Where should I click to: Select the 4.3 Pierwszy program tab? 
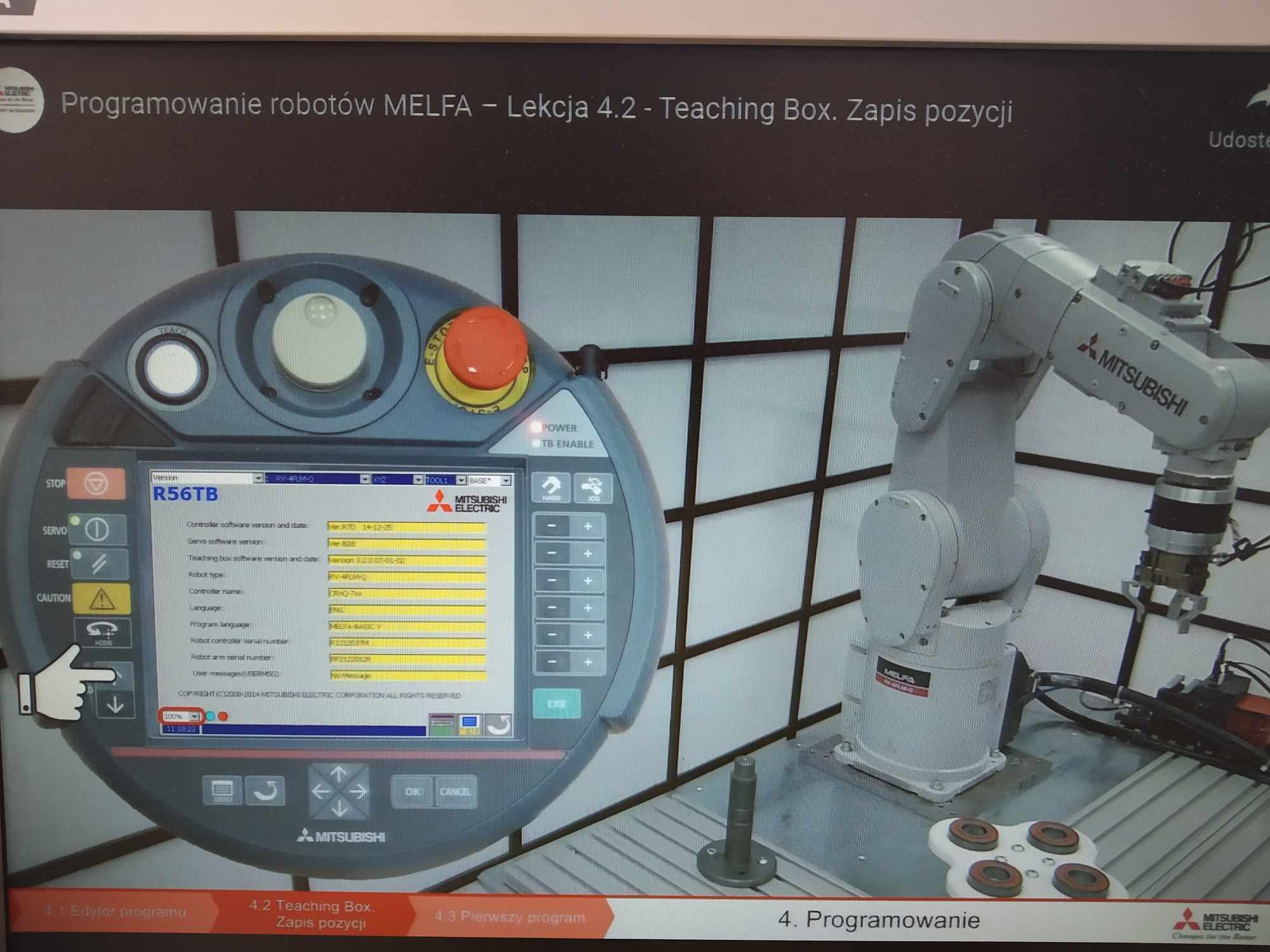click(510, 916)
